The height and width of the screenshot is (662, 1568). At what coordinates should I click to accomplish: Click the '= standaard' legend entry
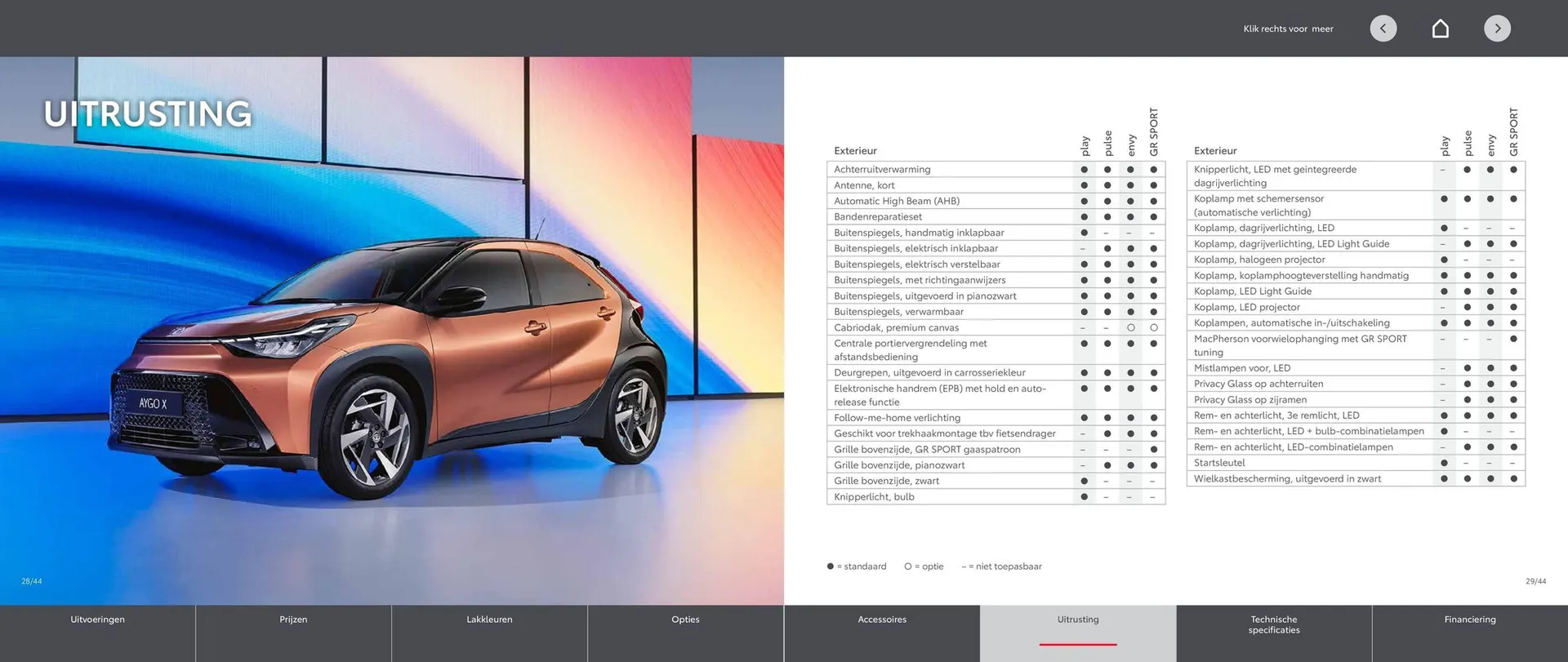857,566
